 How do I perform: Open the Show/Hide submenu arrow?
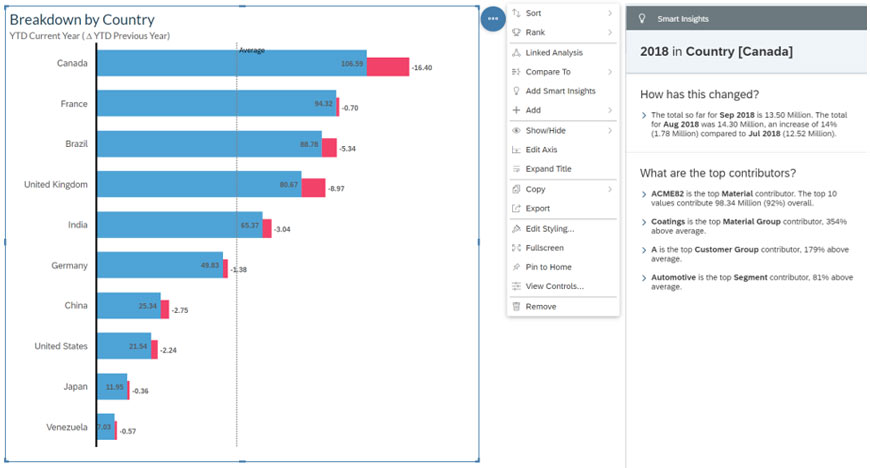point(610,130)
